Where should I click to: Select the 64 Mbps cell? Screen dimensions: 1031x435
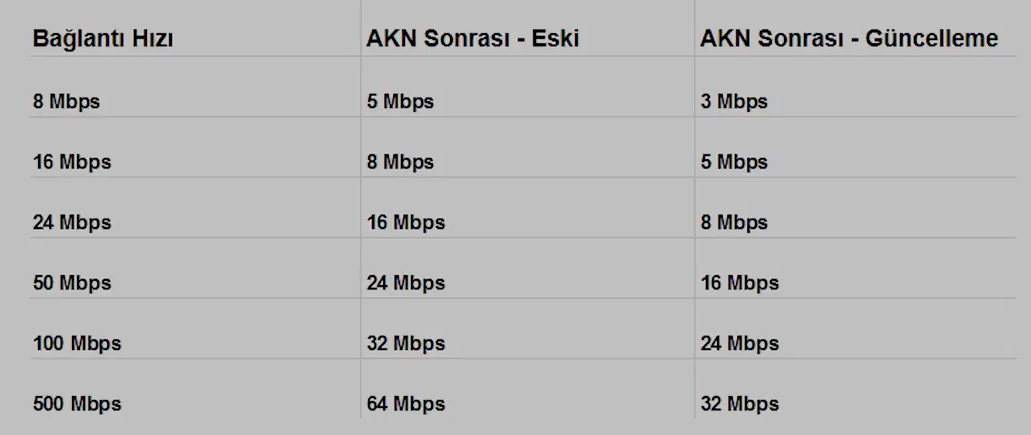click(406, 404)
